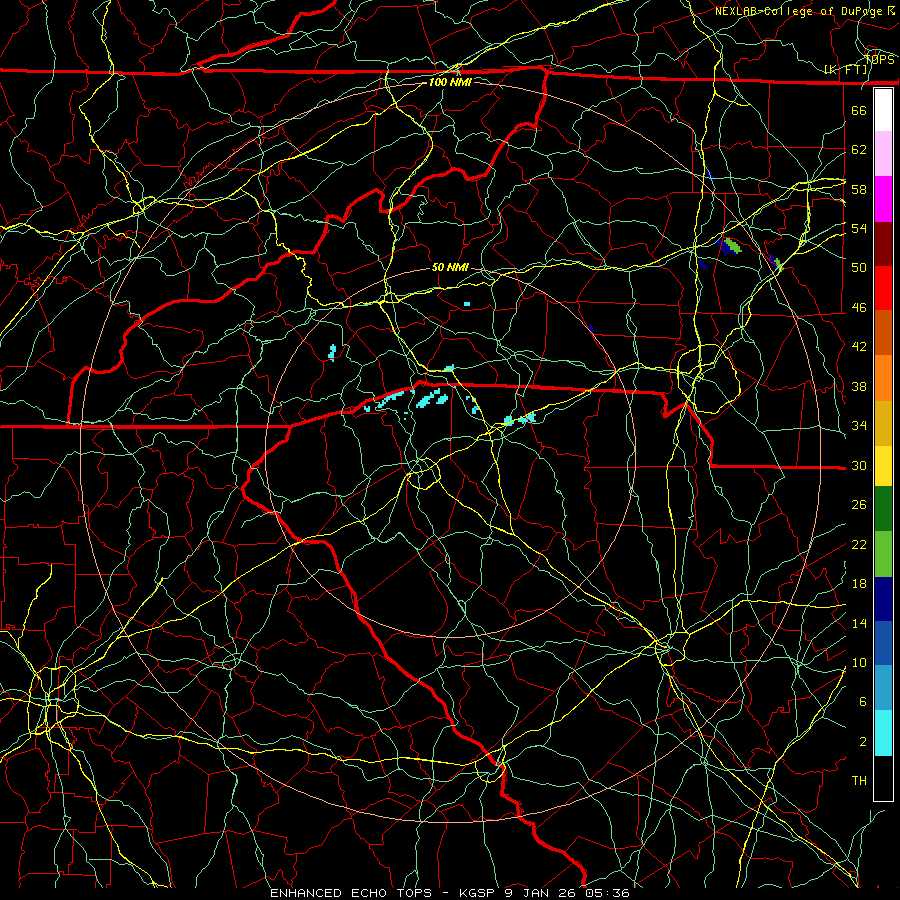Screen dimensions: 900x900
Task: Click the 'NEXLAB-College of DuPage' header text
Action: pos(798,11)
